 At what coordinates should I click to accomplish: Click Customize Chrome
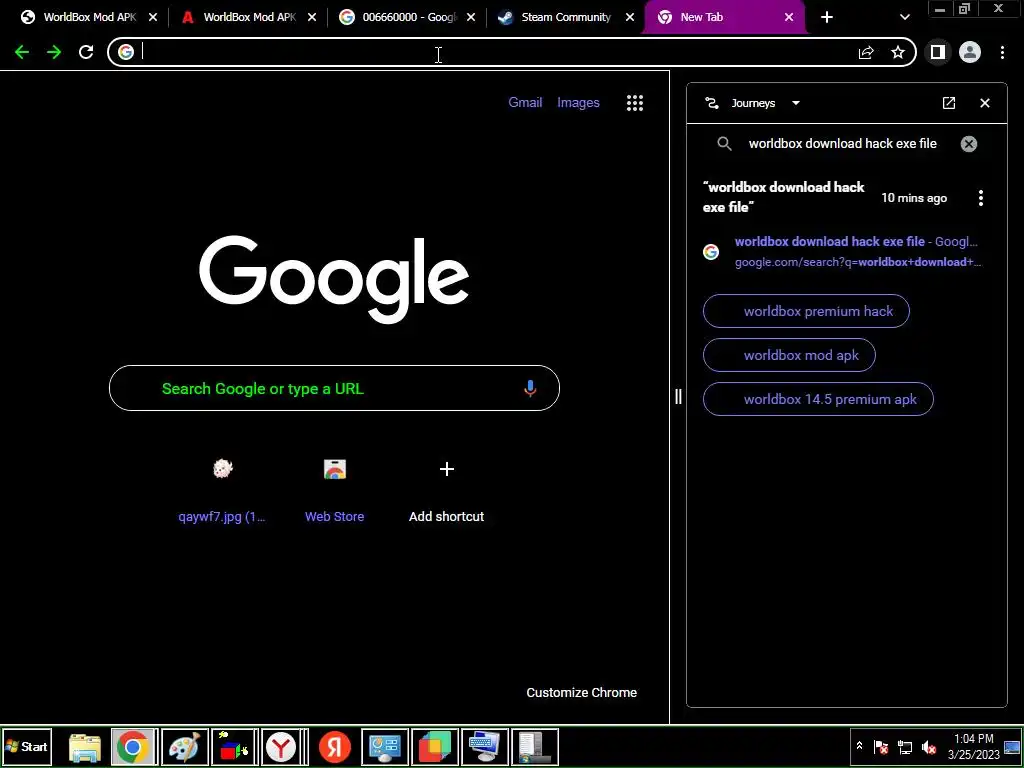[x=581, y=693]
